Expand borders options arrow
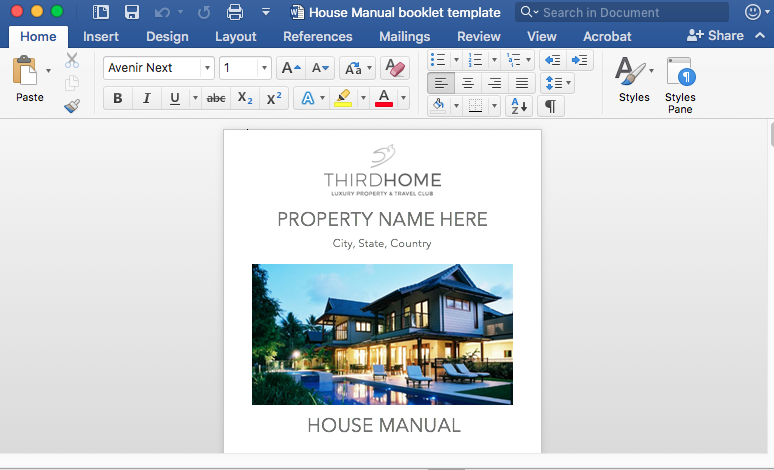The height and width of the screenshot is (470, 774). pyautogui.click(x=494, y=106)
